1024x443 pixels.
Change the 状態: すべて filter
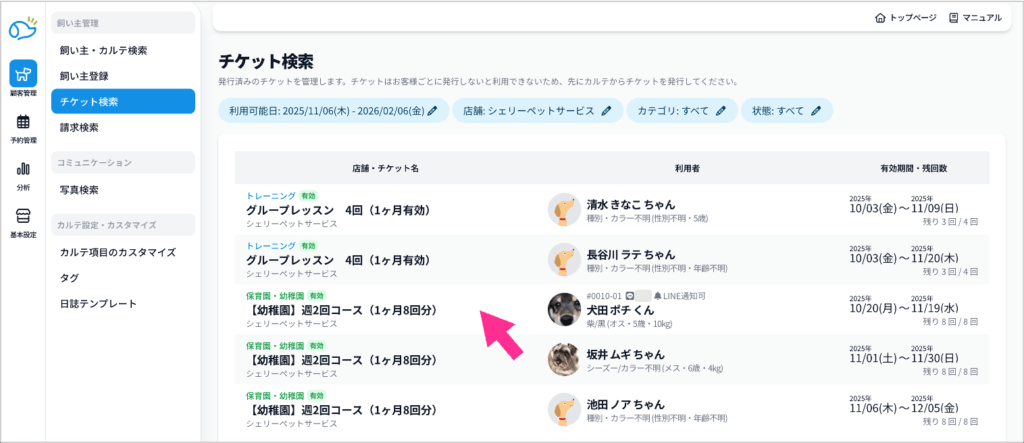point(787,111)
